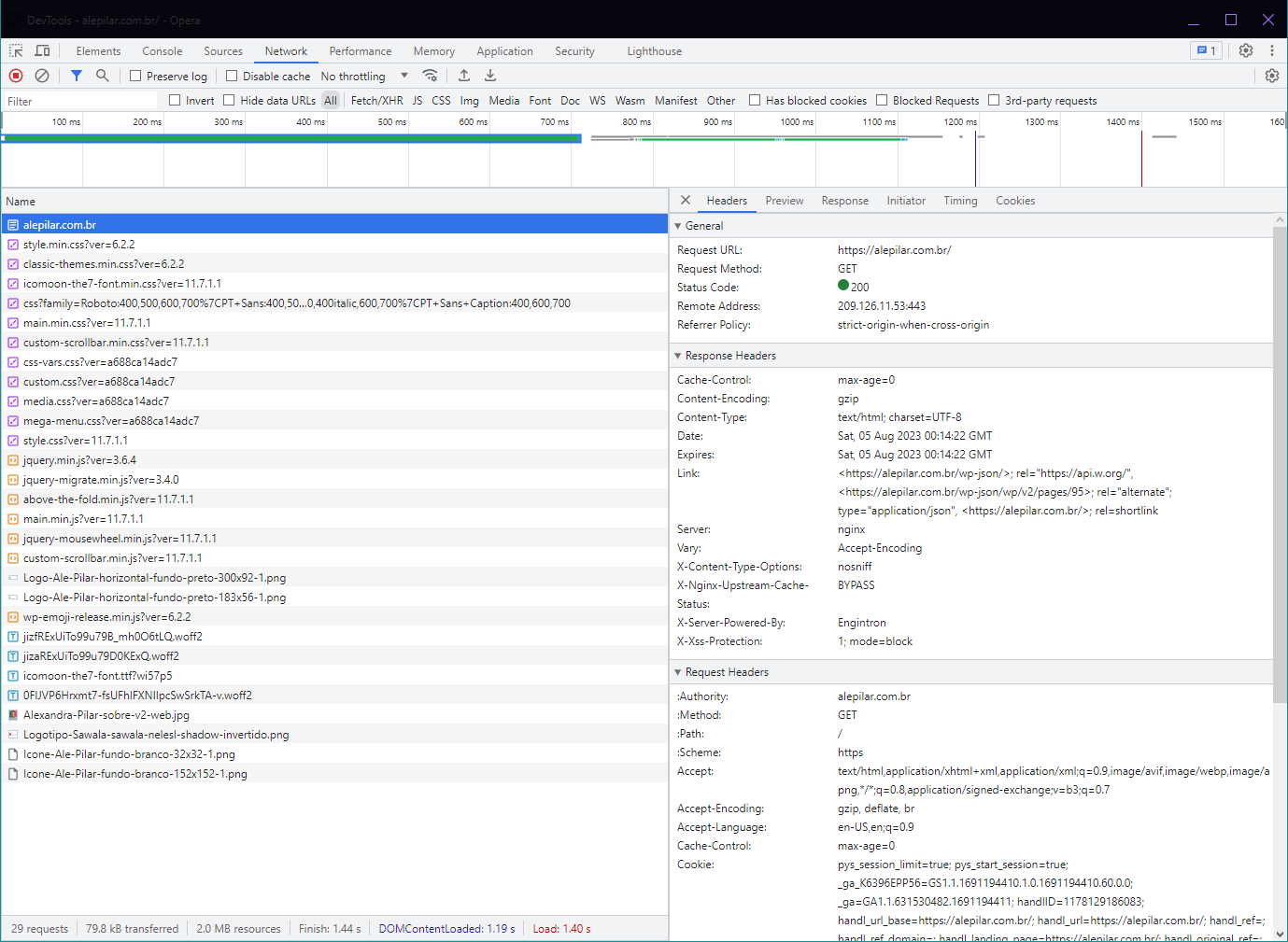Select the jquery.min.js?ver=3.6.4 request

(x=79, y=460)
